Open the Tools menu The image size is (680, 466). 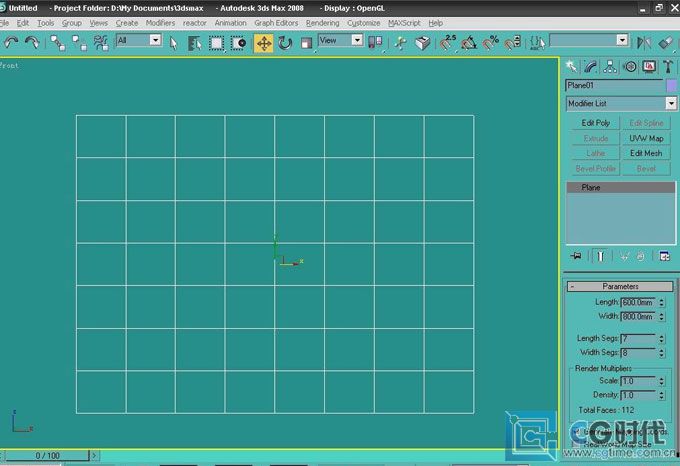(x=46, y=23)
